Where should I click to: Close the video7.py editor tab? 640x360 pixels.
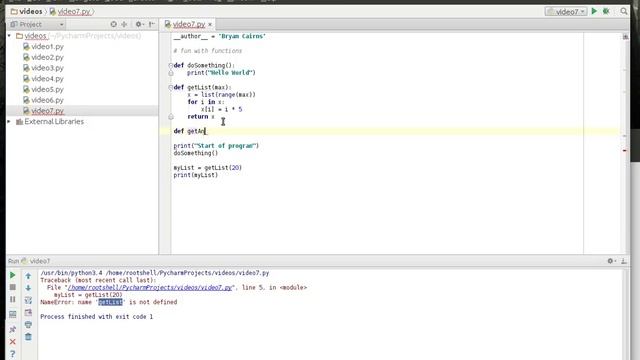(x=210, y=24)
